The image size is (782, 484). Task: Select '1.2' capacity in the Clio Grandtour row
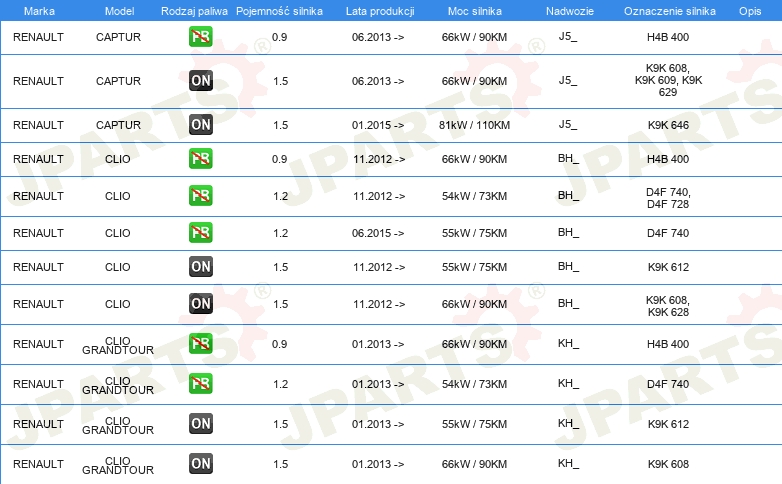pyautogui.click(x=280, y=384)
